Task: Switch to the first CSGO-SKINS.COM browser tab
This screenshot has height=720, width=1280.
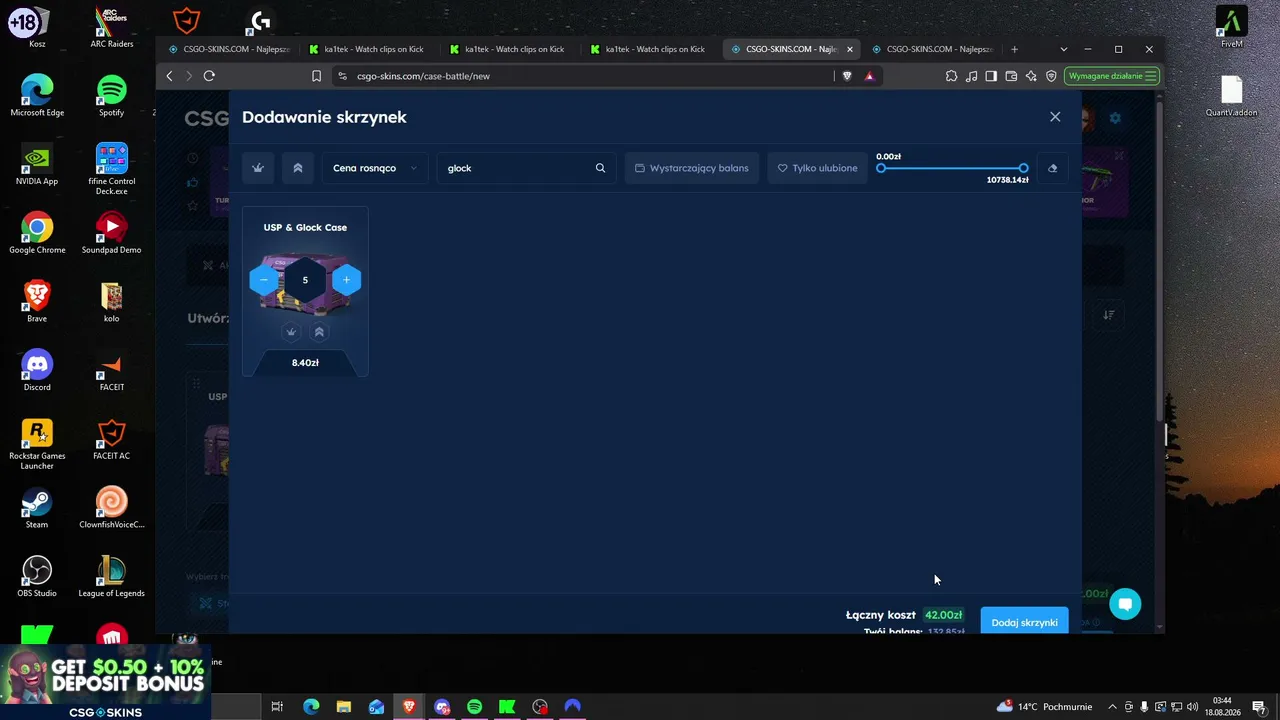Action: point(228,49)
